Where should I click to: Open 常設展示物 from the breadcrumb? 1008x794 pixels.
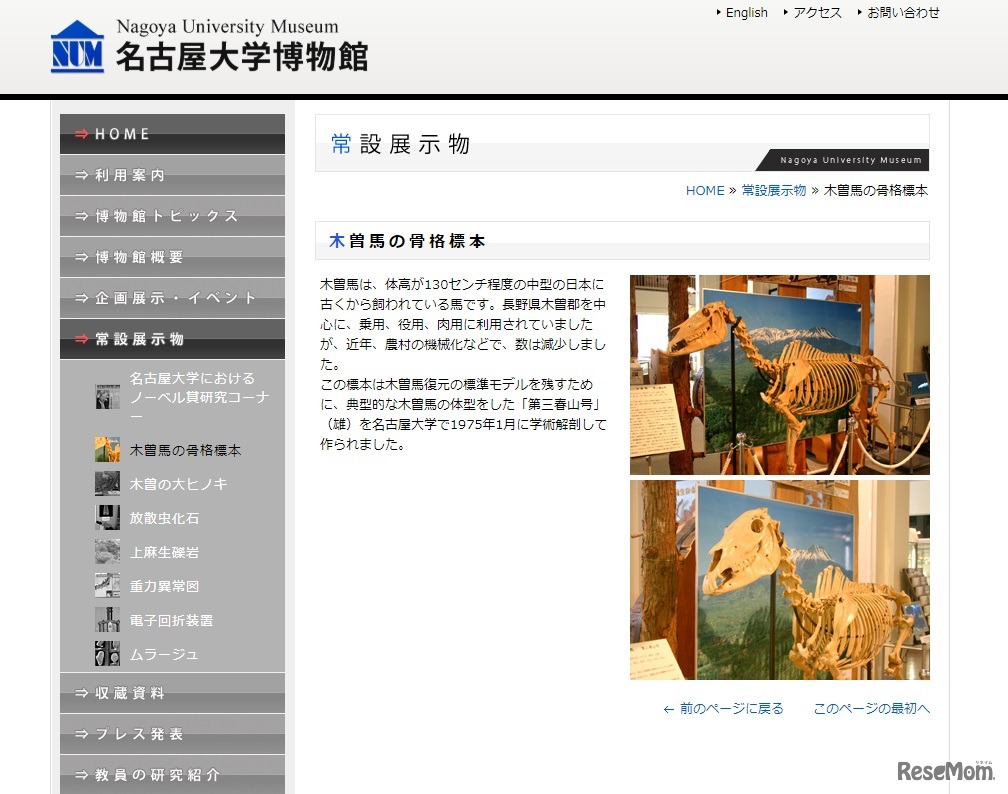coord(773,190)
